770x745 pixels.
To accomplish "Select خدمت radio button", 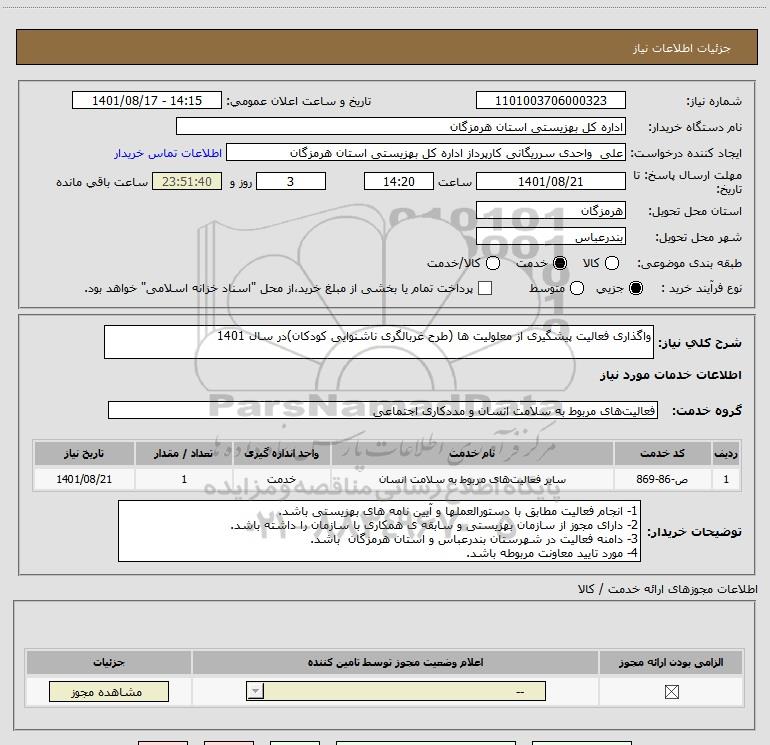I will [560, 263].
